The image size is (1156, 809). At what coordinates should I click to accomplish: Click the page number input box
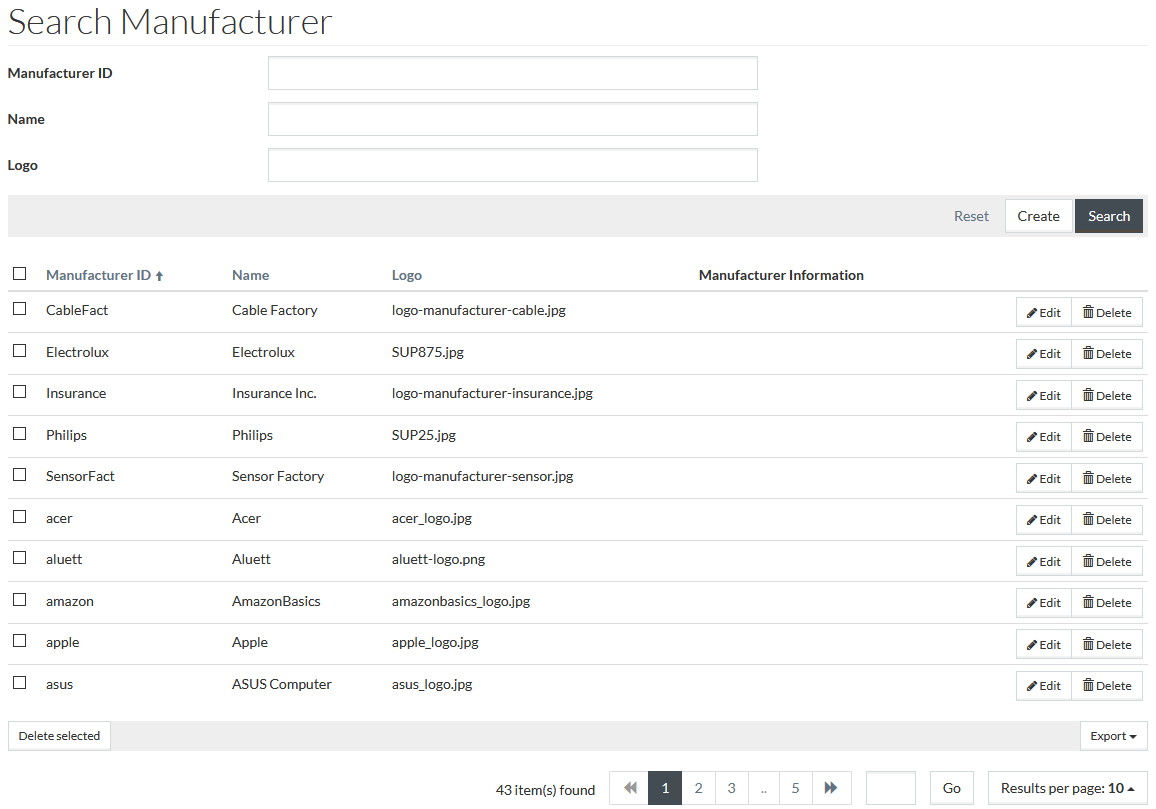pos(891,788)
